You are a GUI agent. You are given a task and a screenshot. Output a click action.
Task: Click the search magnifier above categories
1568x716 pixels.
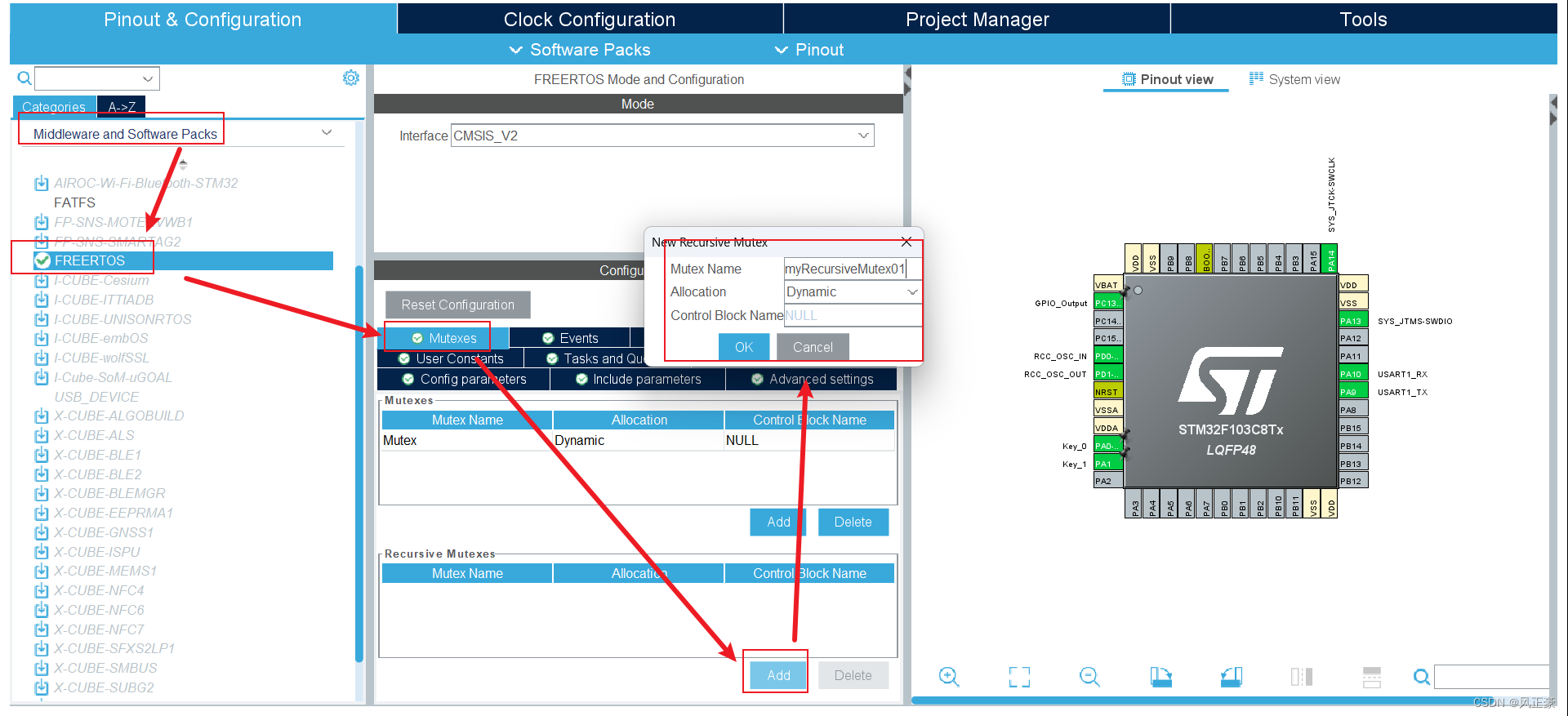tap(24, 78)
